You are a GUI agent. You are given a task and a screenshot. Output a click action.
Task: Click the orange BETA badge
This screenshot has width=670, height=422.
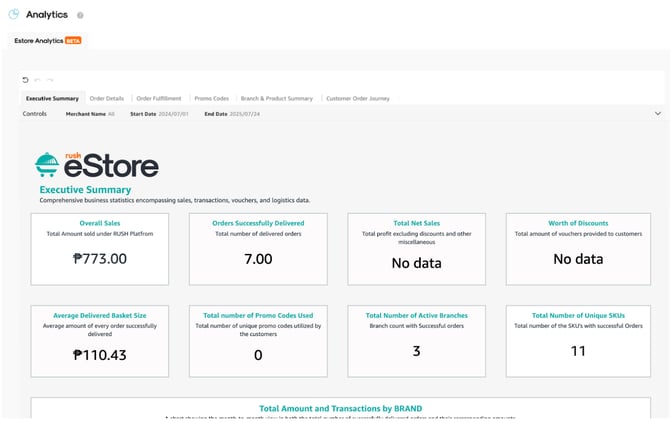click(x=73, y=41)
